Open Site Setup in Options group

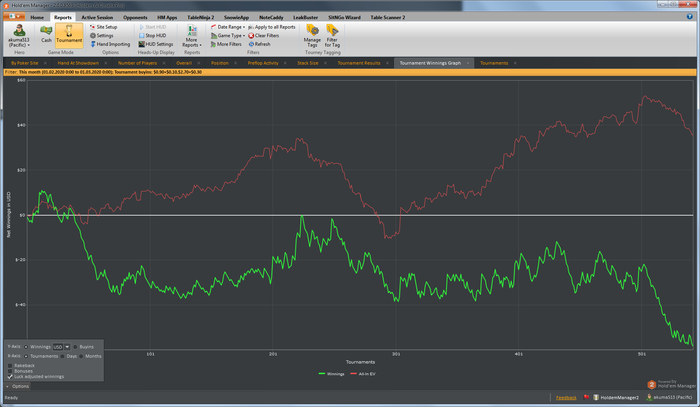coord(104,27)
